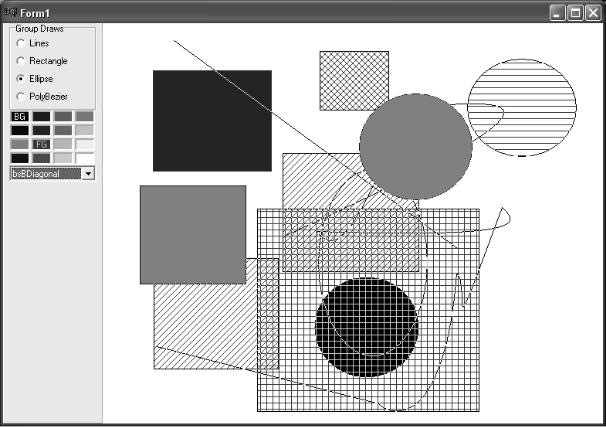This screenshot has width=606, height=427.
Task: Choose the white swatch ending the last row
Action: (85, 158)
